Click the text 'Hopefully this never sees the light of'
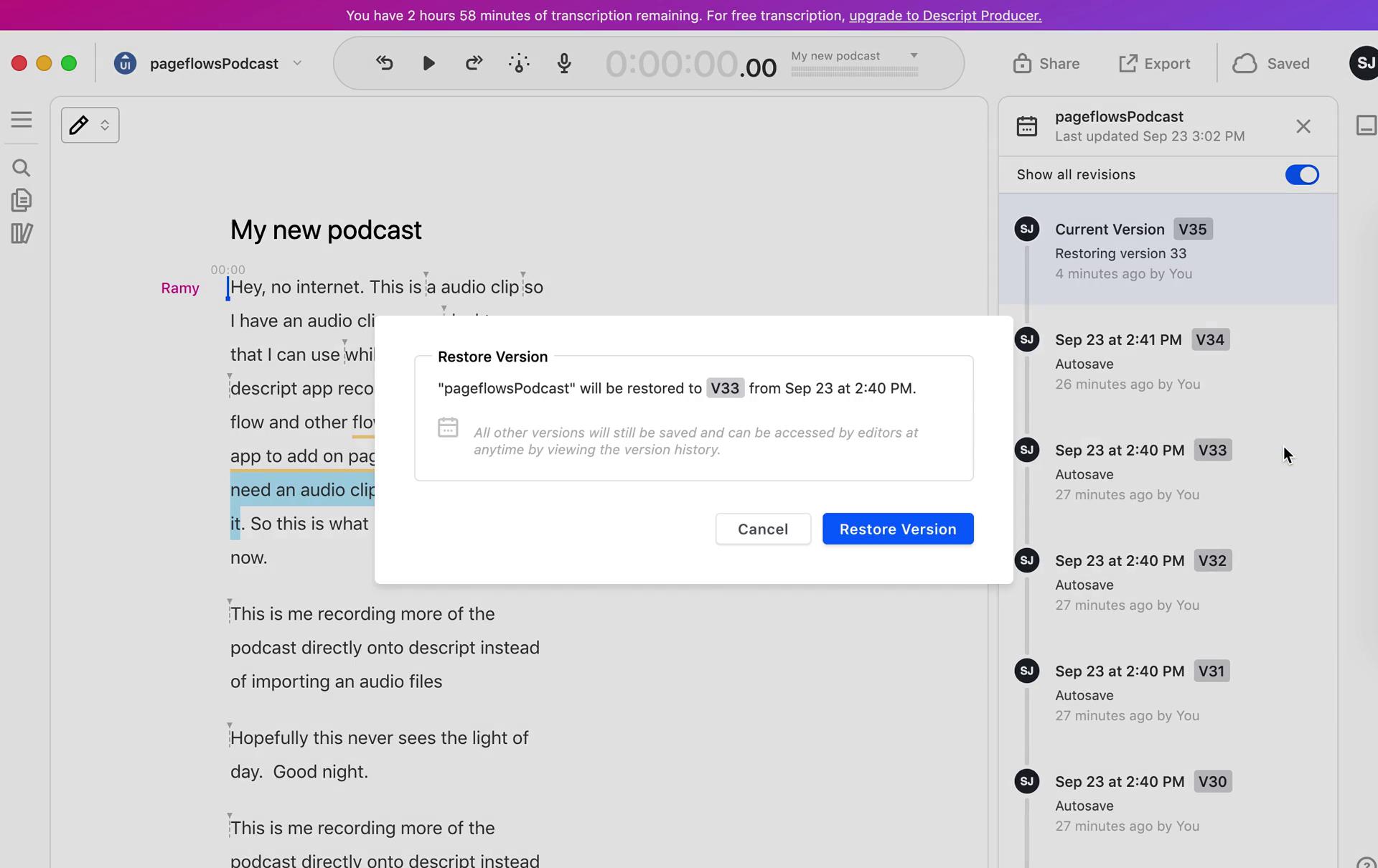The image size is (1378, 868). pos(379,737)
